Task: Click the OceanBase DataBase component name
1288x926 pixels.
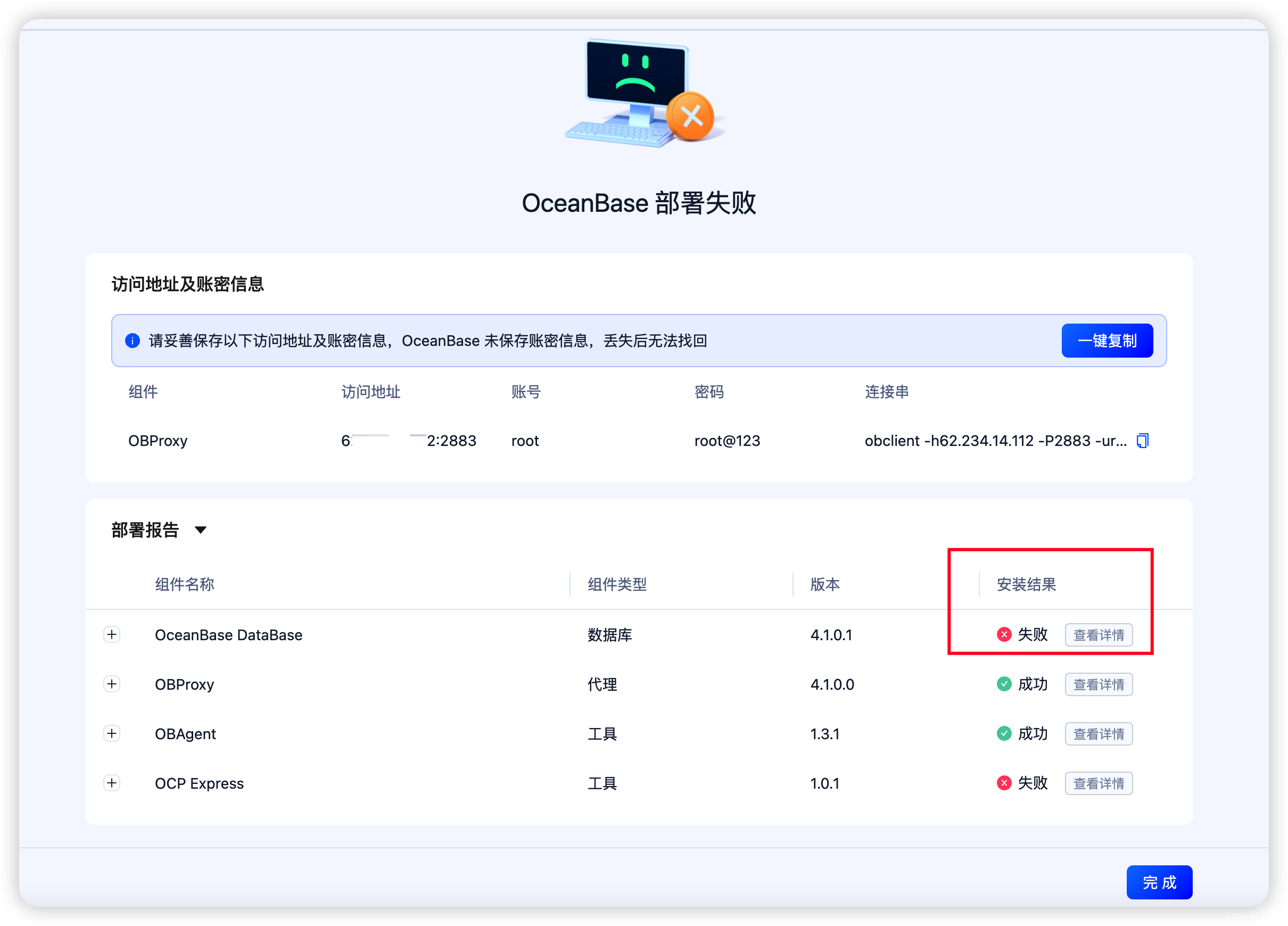Action: 228,635
